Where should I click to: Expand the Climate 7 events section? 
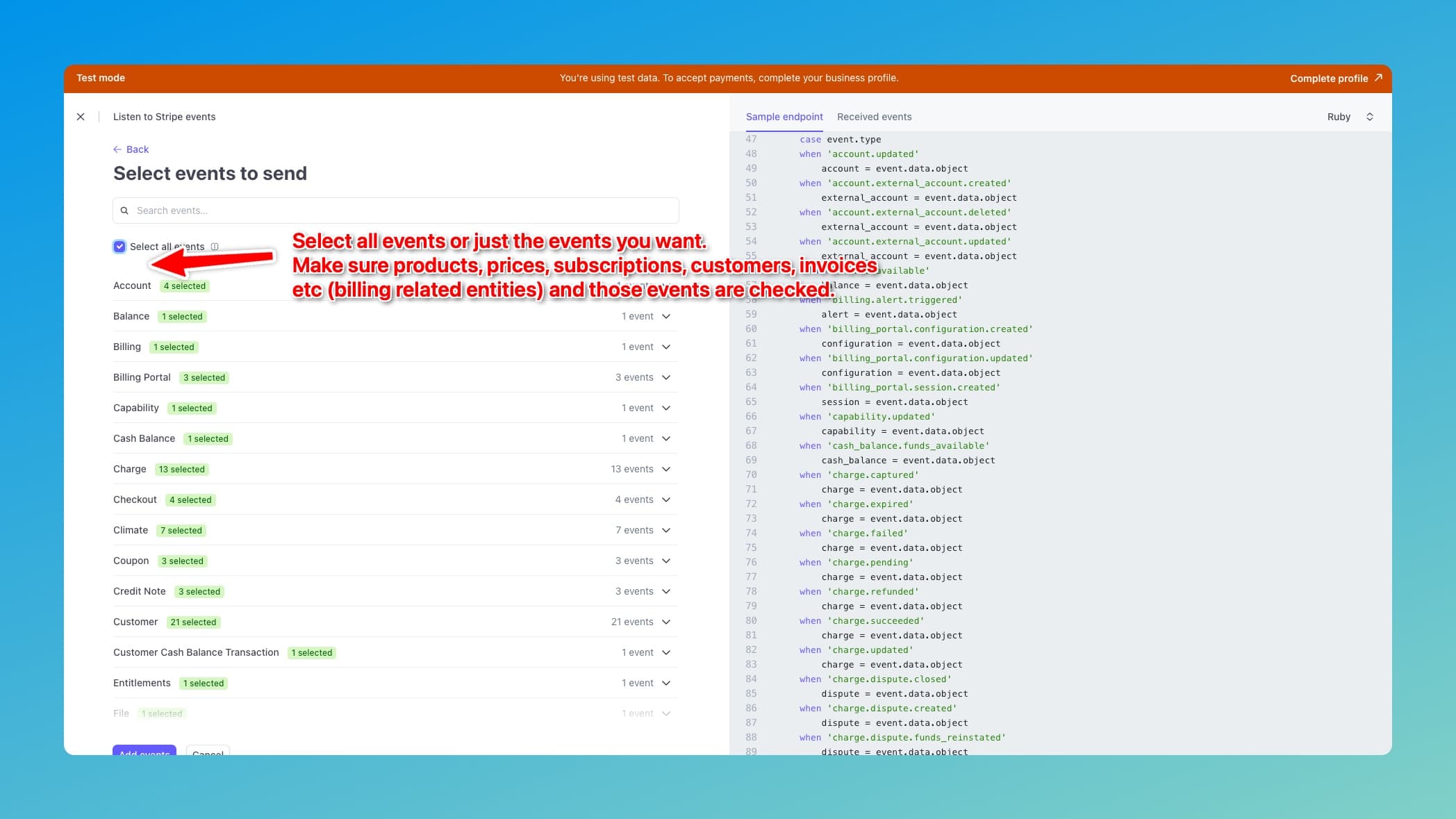665,530
